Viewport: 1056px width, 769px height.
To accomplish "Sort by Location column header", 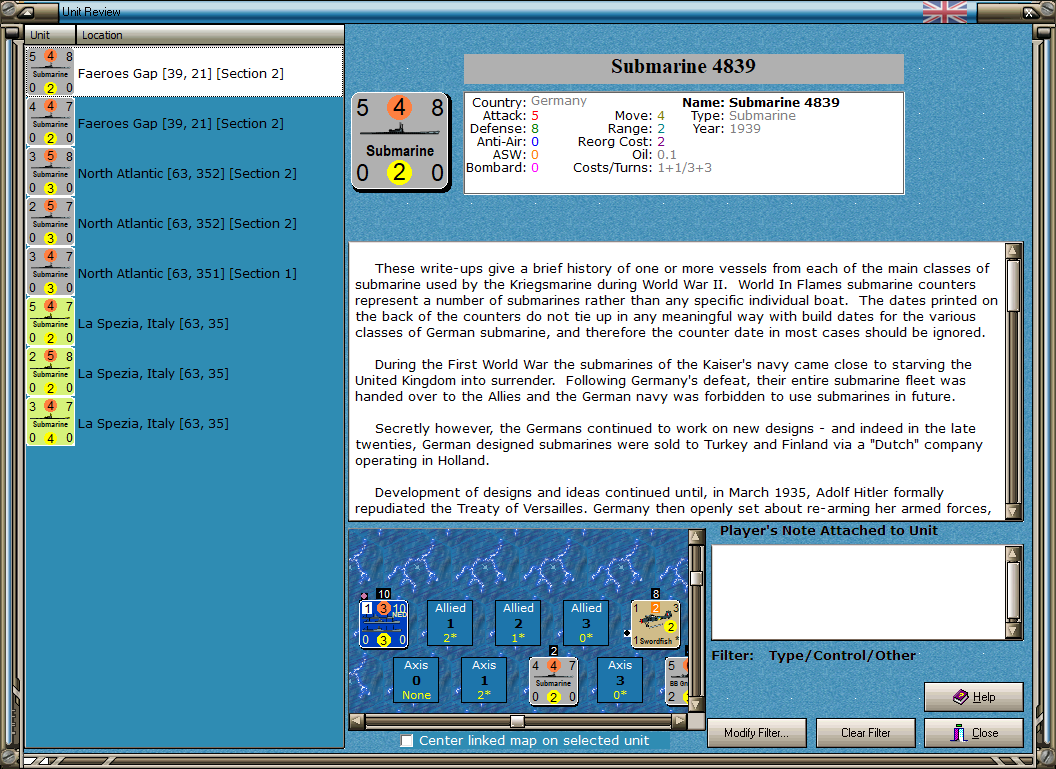I will coord(209,35).
